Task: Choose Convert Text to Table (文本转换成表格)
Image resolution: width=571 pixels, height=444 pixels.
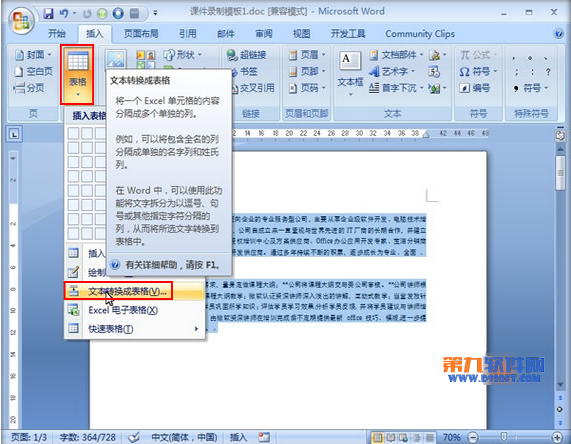Action: point(134,291)
